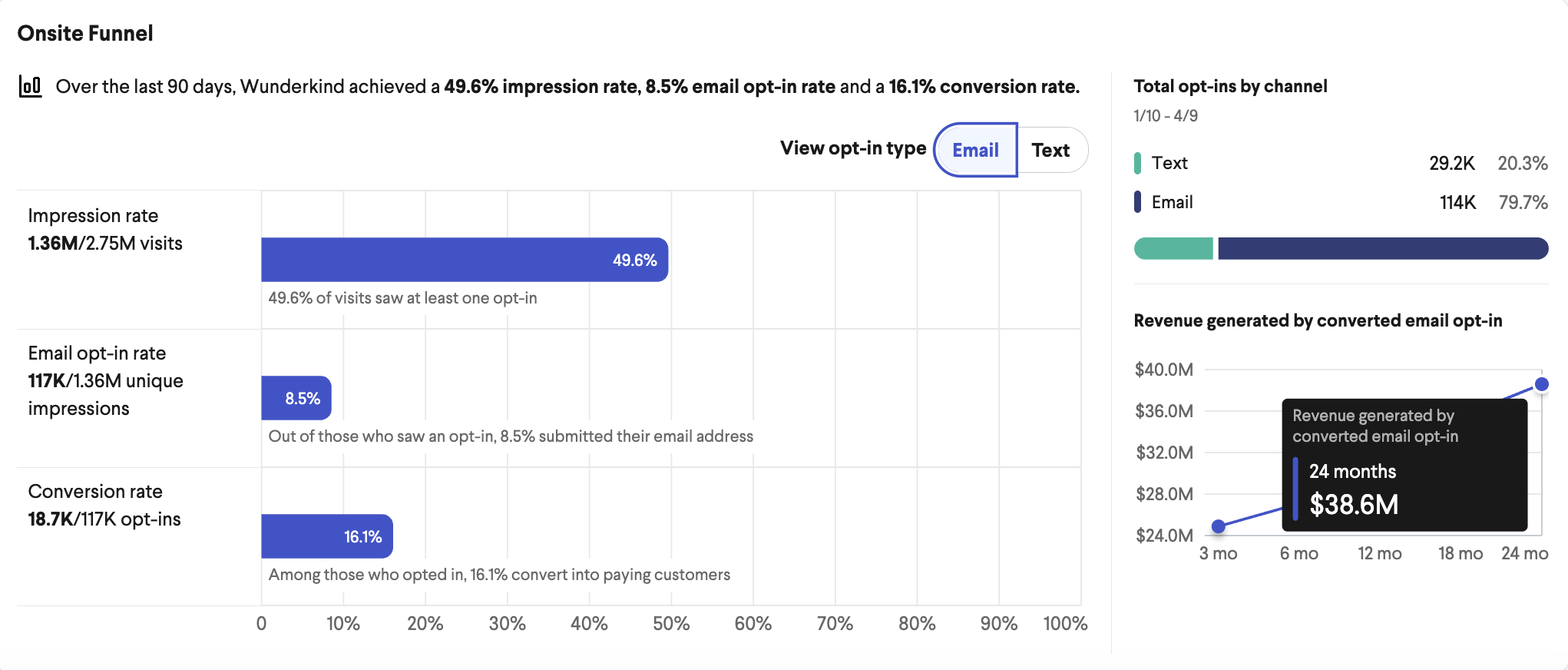Click the Onsite Funnel heading
1568x670 pixels.
tap(85, 33)
